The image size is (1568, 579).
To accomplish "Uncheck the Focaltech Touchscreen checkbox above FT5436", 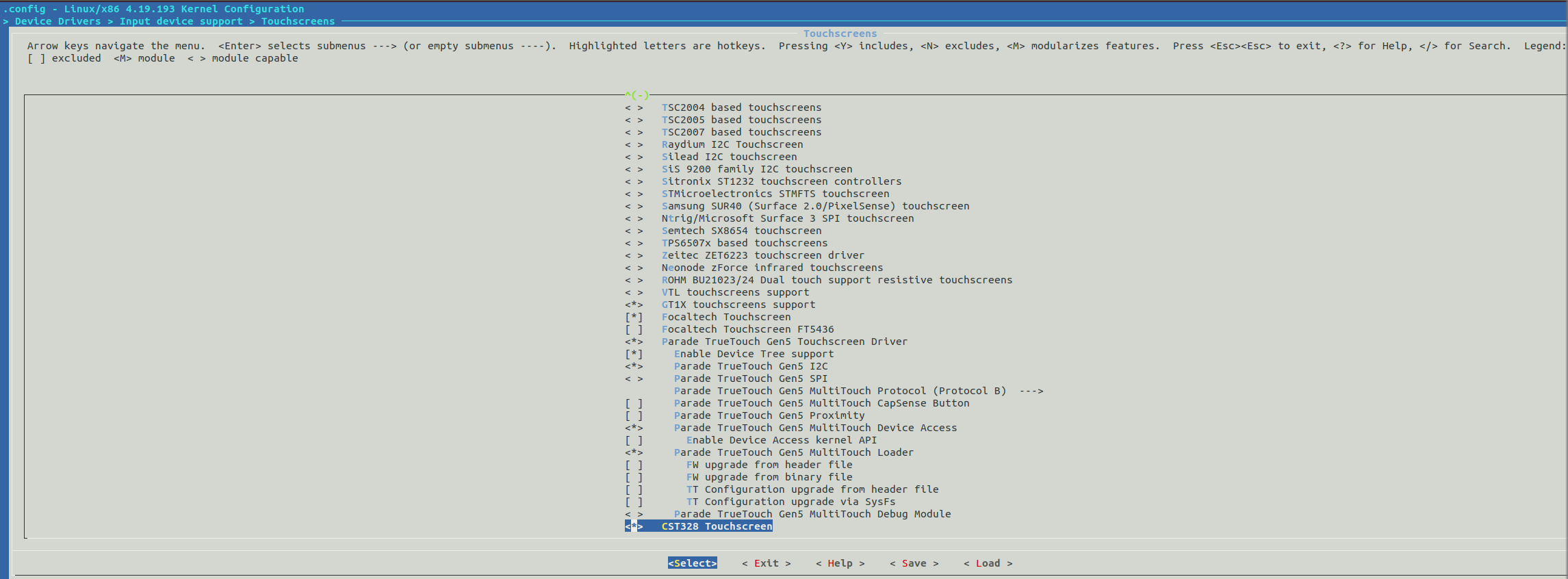I will pos(634,317).
